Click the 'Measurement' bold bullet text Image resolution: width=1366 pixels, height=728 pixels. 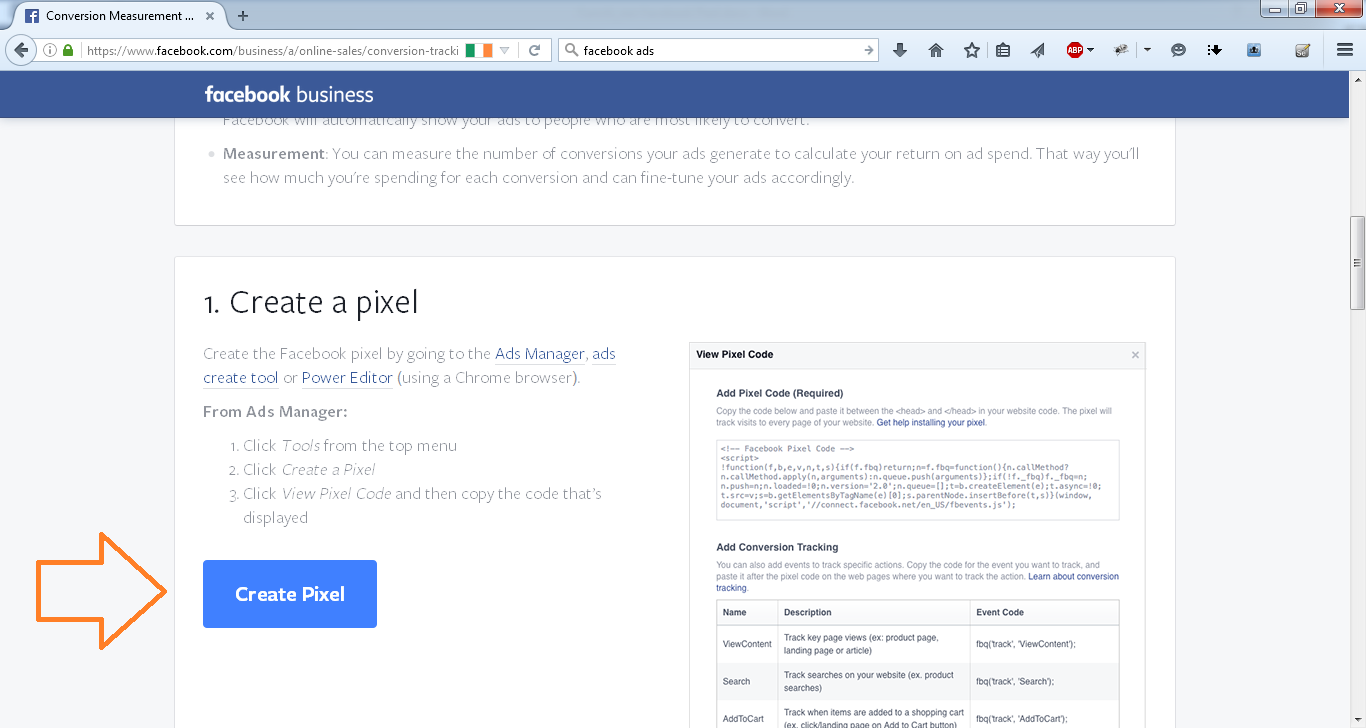274,153
